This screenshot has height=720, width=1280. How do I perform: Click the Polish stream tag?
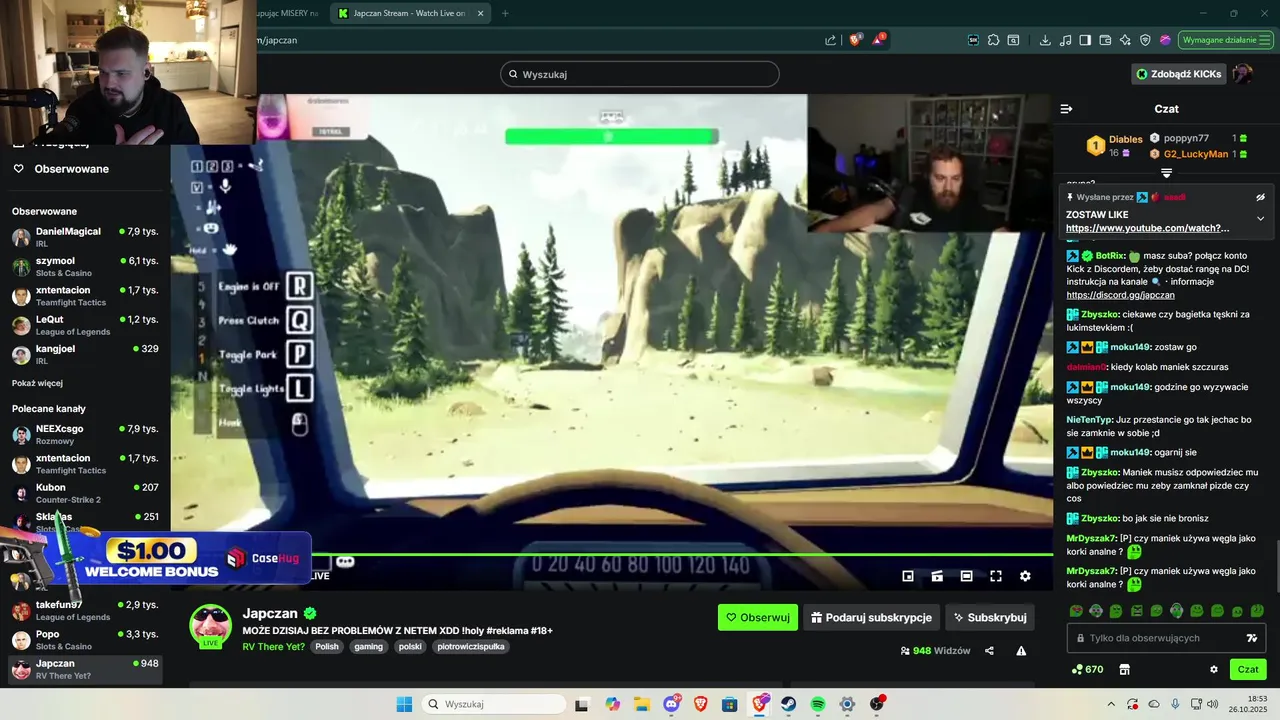coord(327,647)
